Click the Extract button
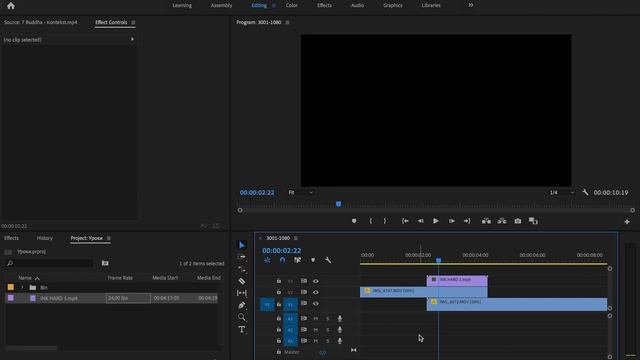This screenshot has height=360, width=640. click(502, 221)
